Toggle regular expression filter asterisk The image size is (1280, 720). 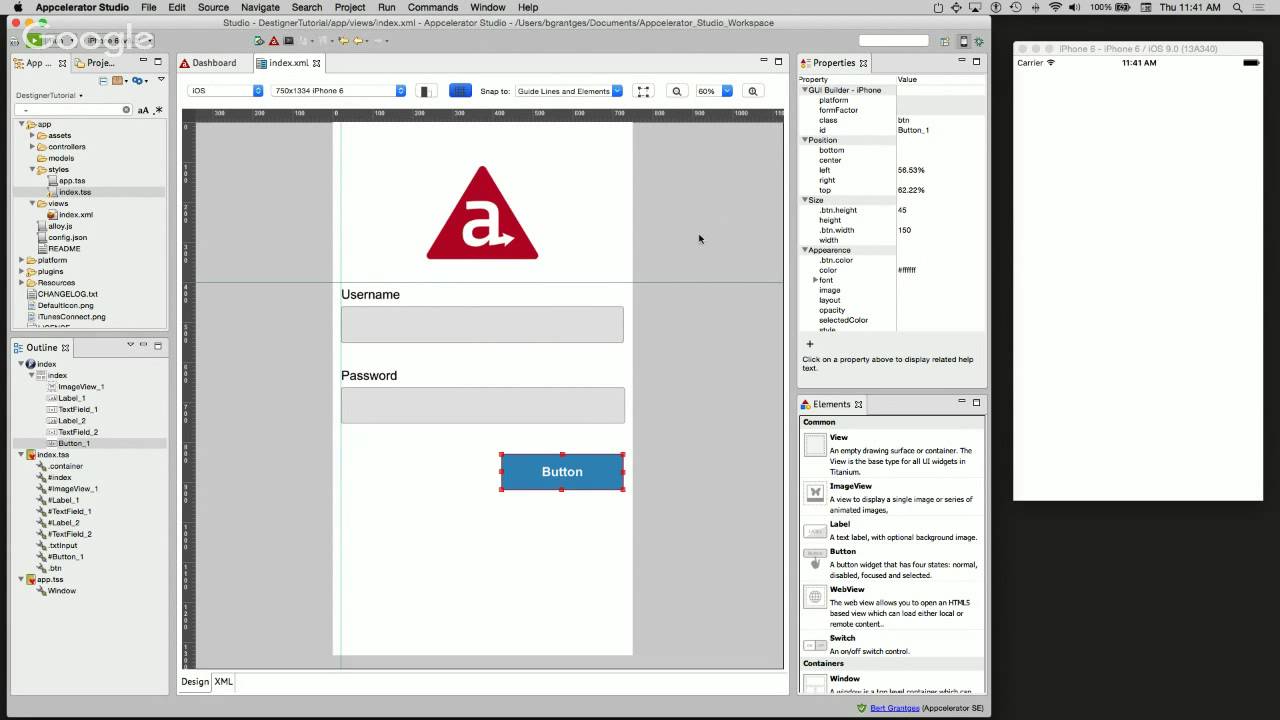point(157,110)
